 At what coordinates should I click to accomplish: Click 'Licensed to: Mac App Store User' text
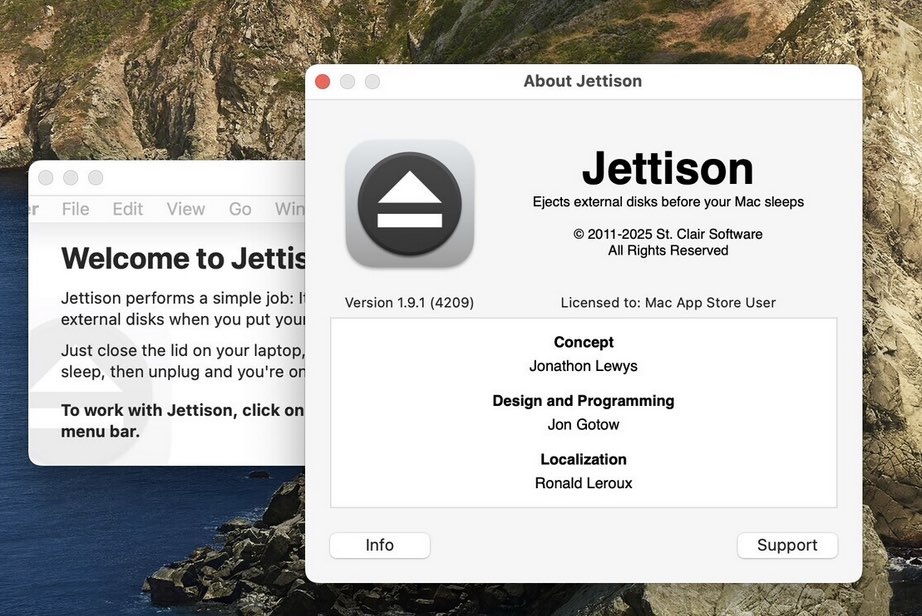coord(668,303)
